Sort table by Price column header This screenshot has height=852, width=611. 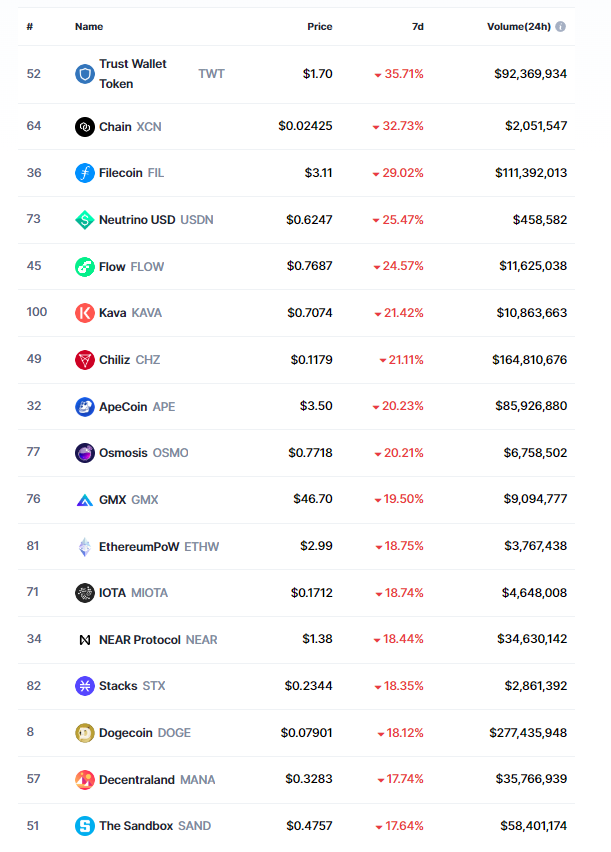pos(319,27)
